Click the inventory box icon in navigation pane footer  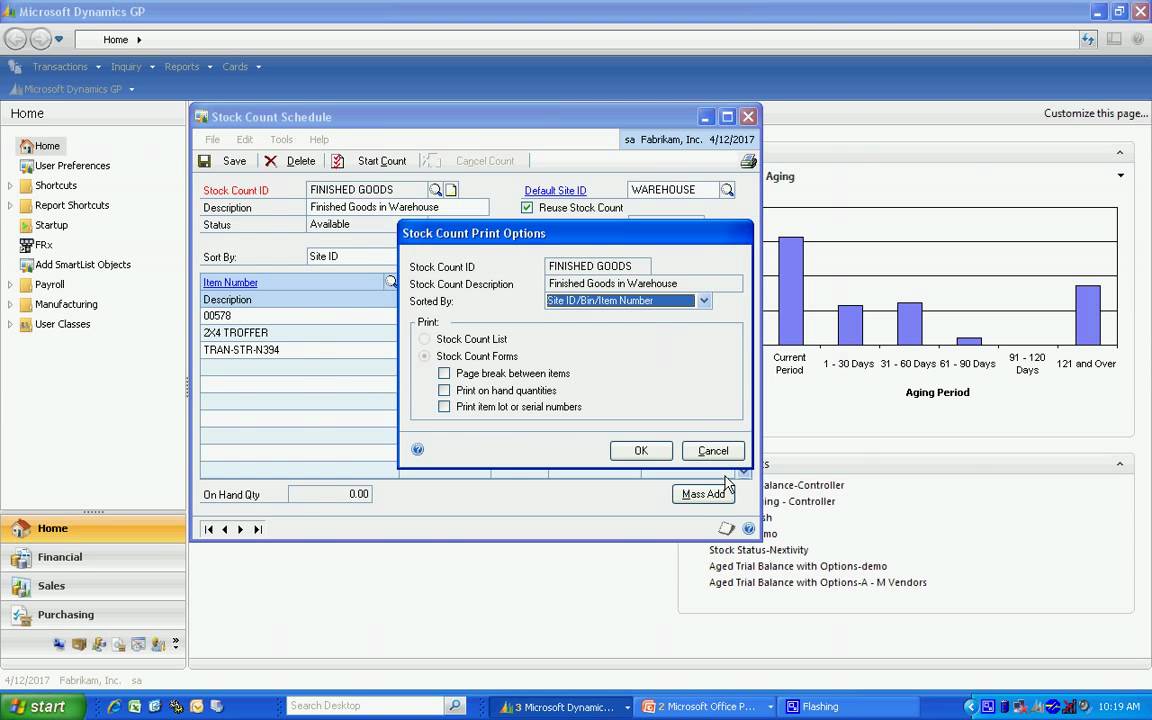[79, 644]
